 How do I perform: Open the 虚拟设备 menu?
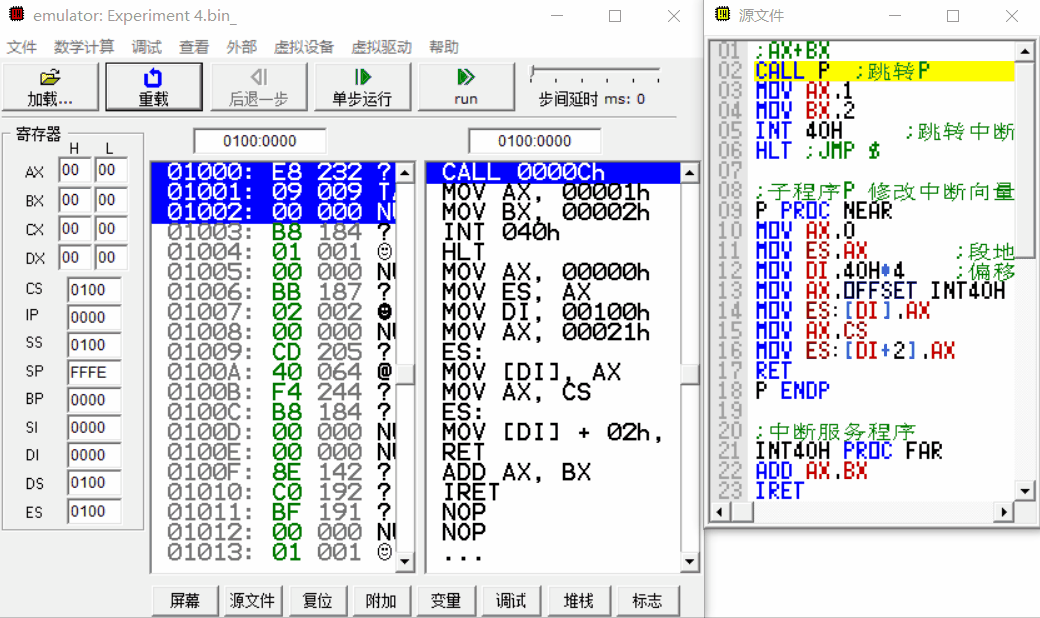click(304, 47)
